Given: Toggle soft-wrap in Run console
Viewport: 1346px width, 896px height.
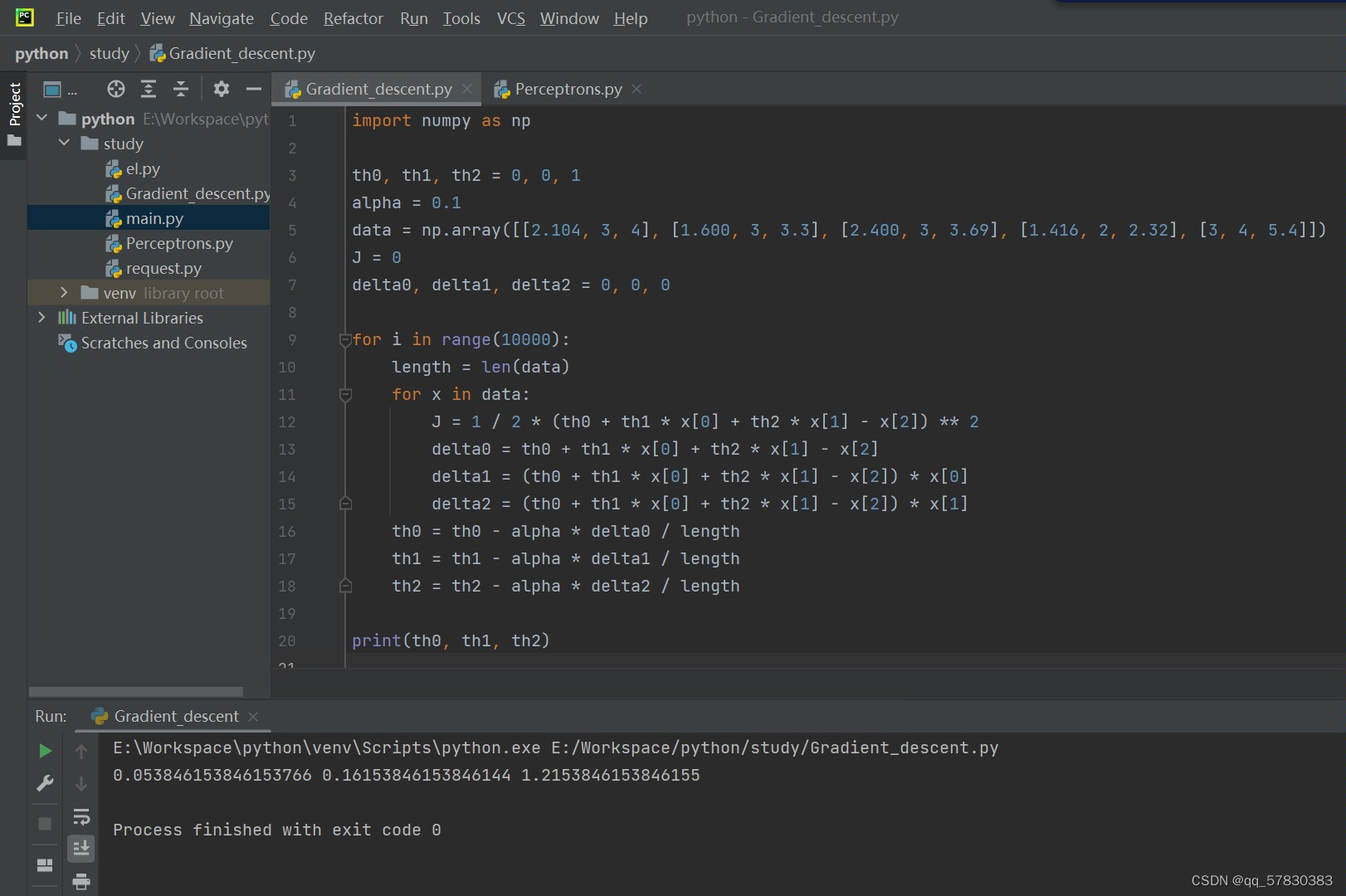Looking at the screenshot, I should [x=81, y=817].
